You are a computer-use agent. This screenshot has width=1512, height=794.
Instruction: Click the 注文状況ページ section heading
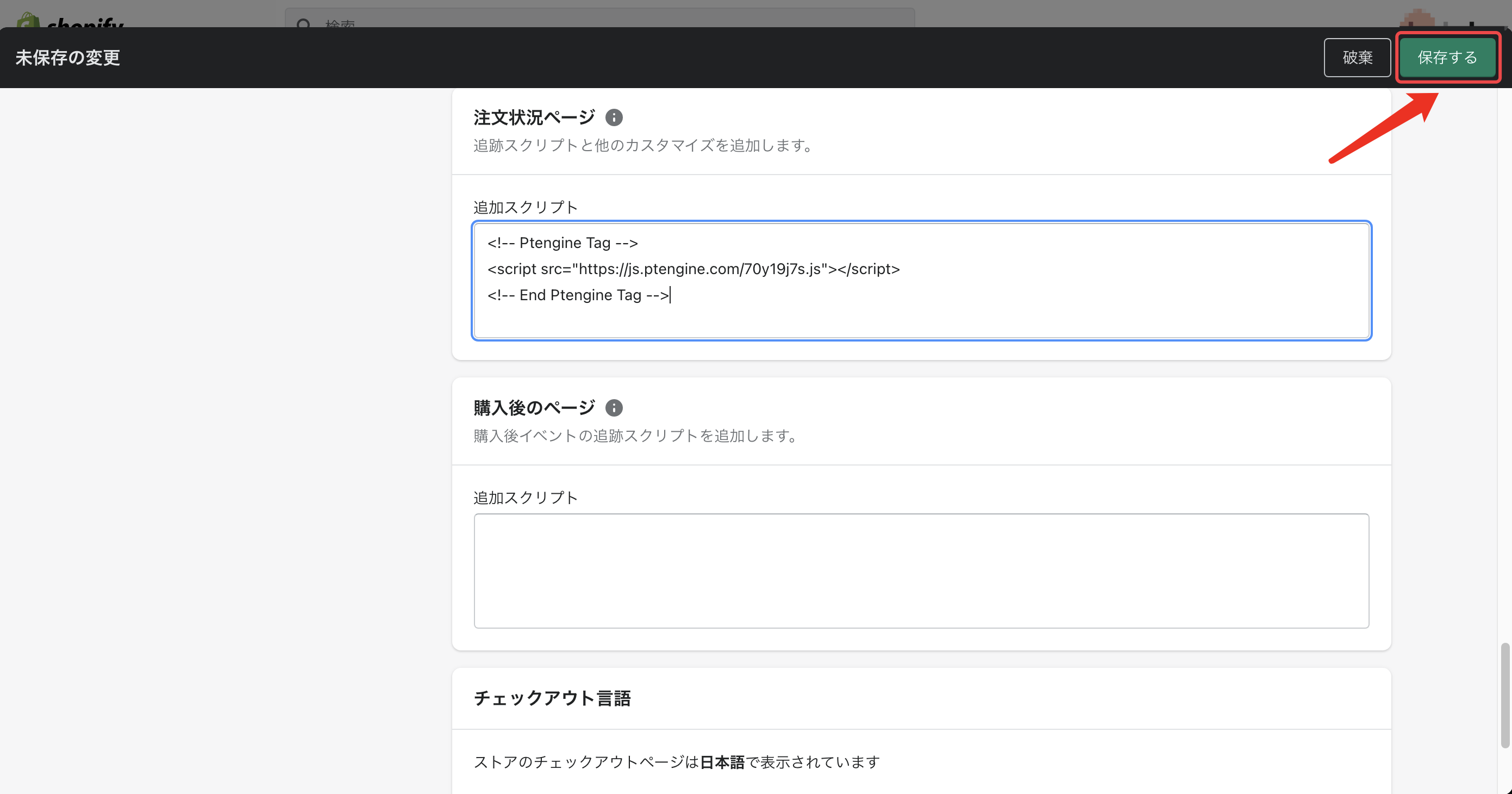point(534,117)
